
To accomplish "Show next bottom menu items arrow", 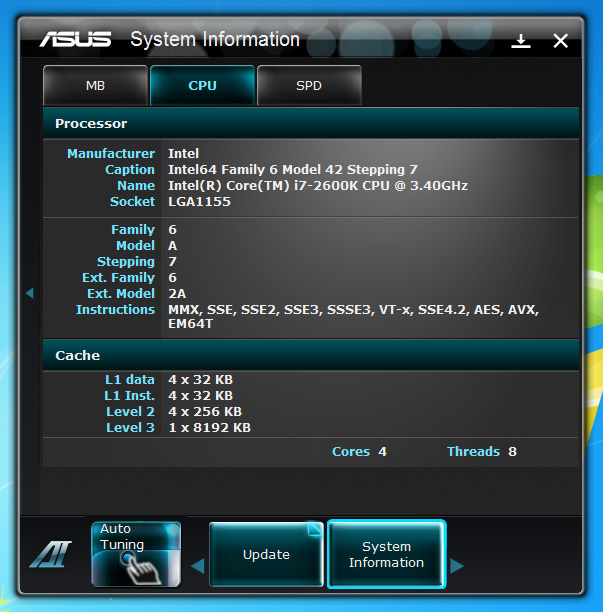I will (457, 566).
